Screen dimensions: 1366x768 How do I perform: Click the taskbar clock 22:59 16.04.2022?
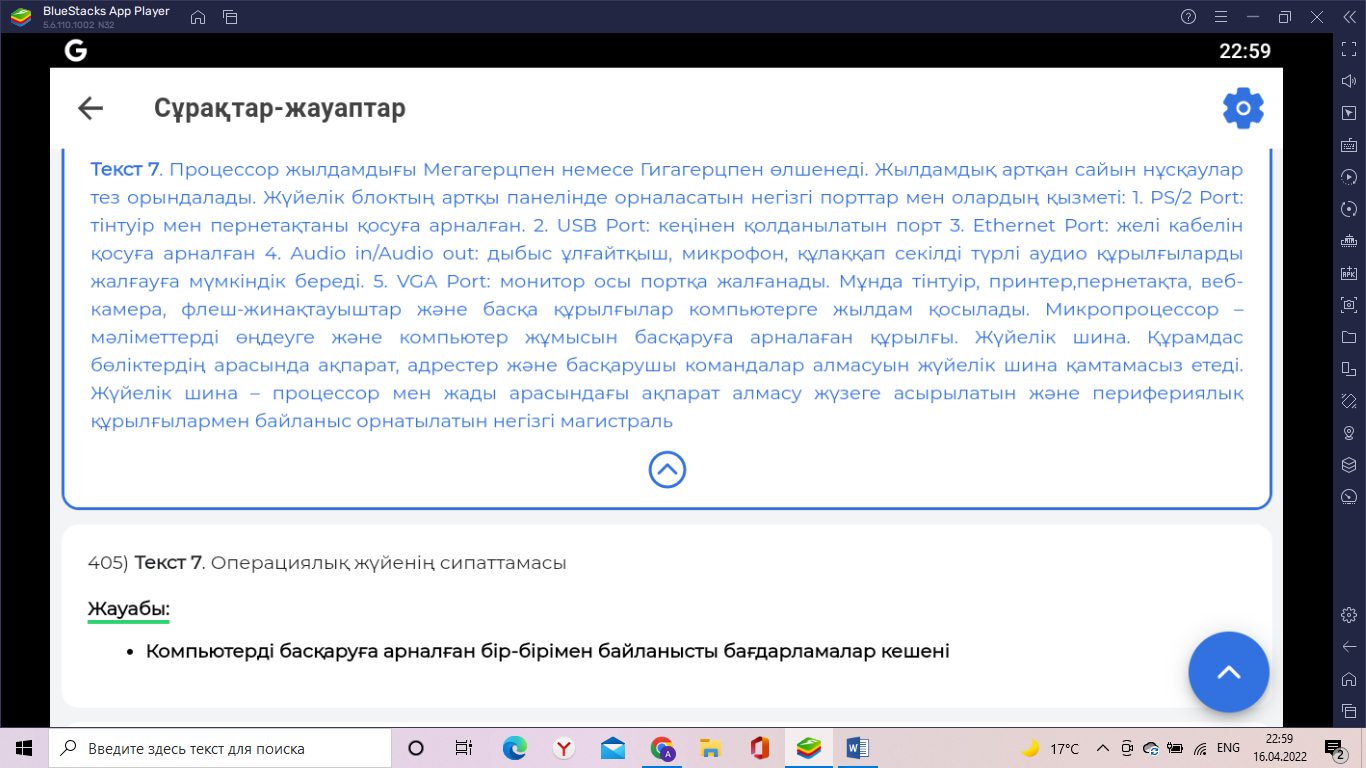click(1279, 748)
